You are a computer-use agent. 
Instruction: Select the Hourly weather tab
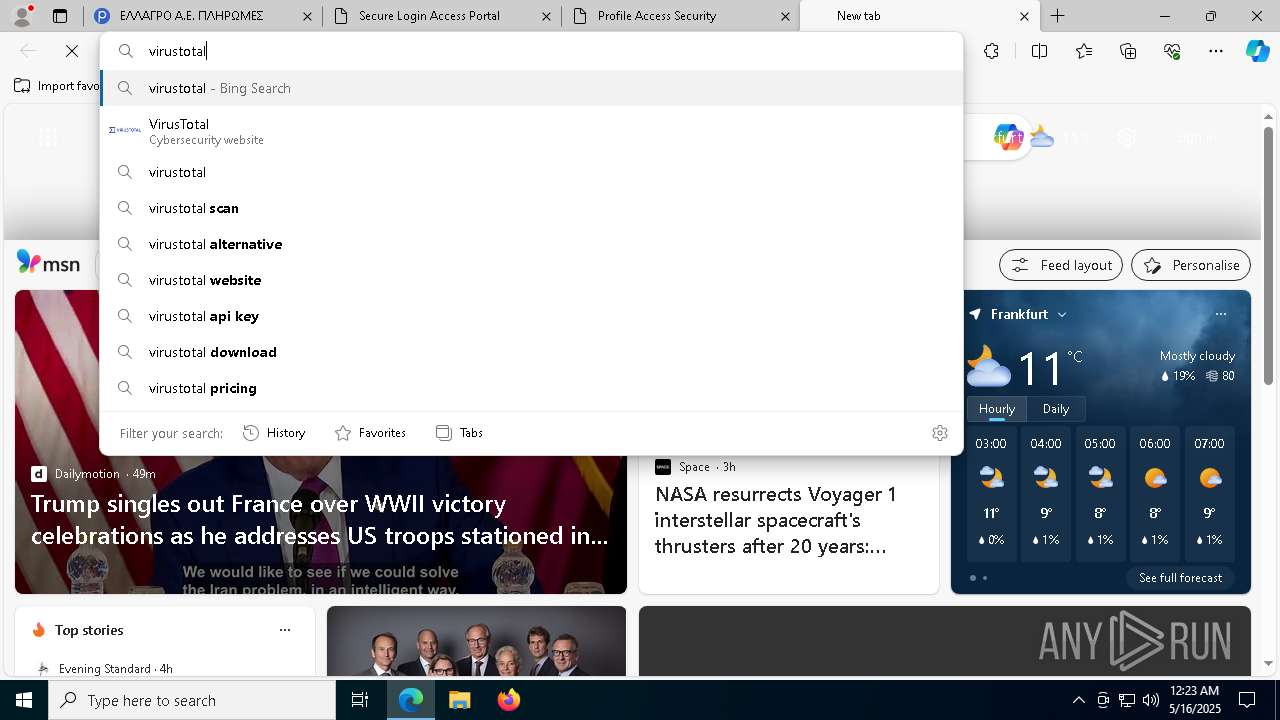click(x=997, y=408)
